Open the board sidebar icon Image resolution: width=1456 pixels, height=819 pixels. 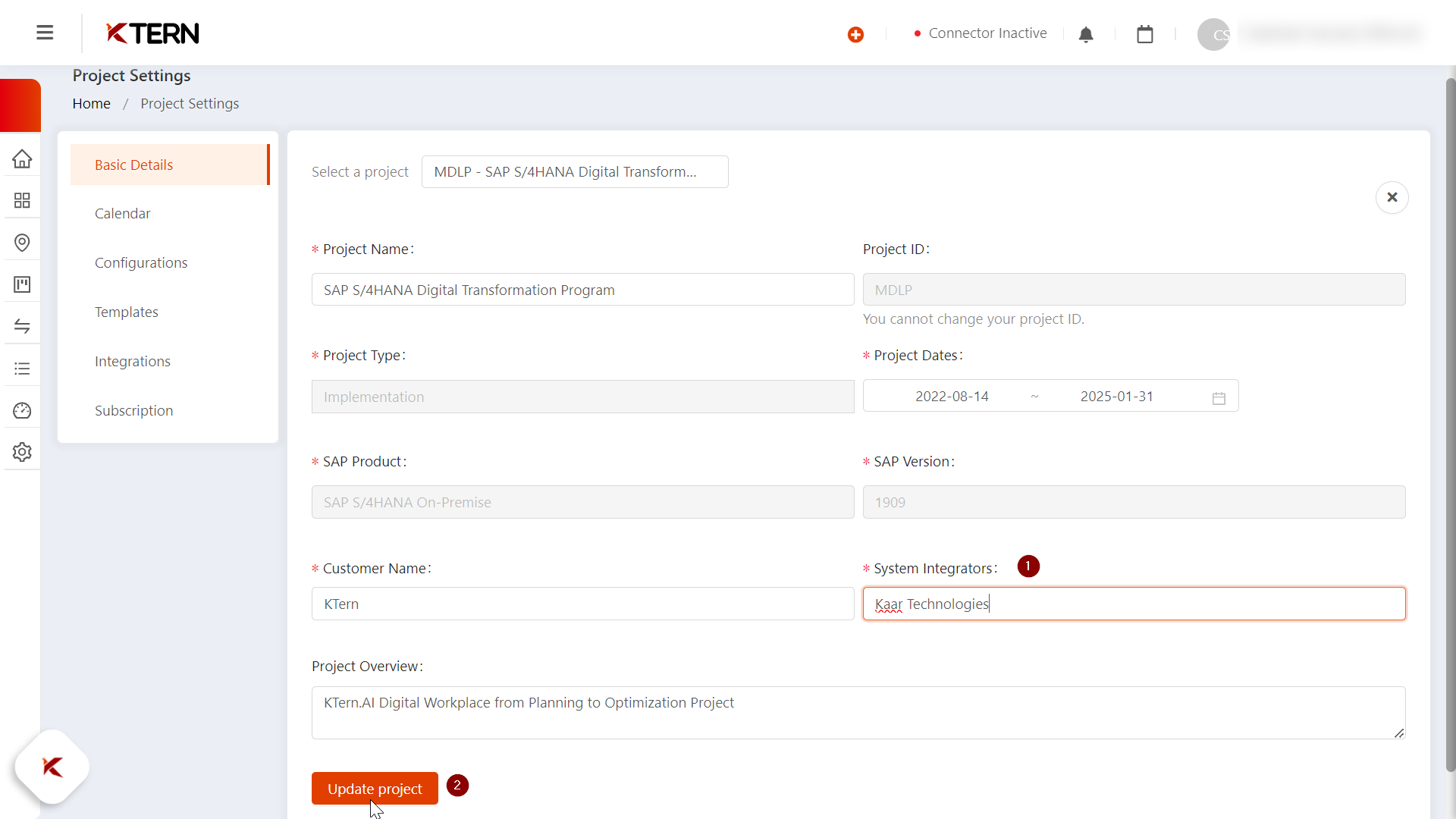pos(22,284)
